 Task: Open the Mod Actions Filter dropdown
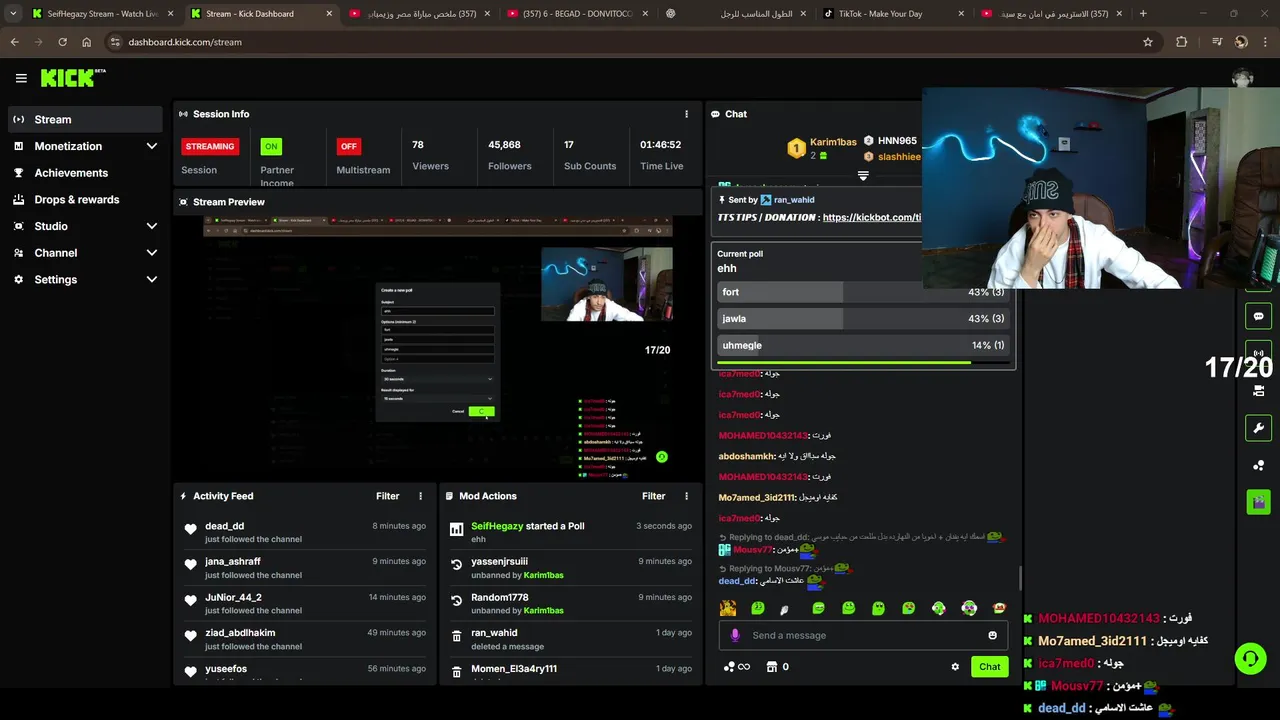point(654,496)
